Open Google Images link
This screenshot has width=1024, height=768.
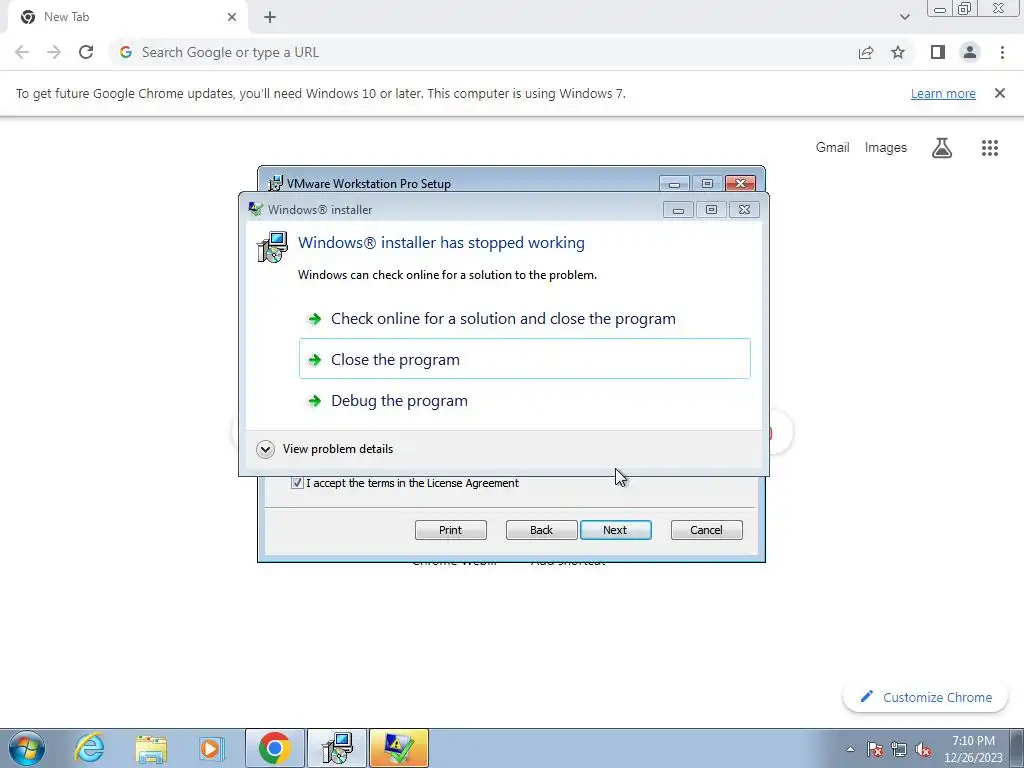pos(886,148)
